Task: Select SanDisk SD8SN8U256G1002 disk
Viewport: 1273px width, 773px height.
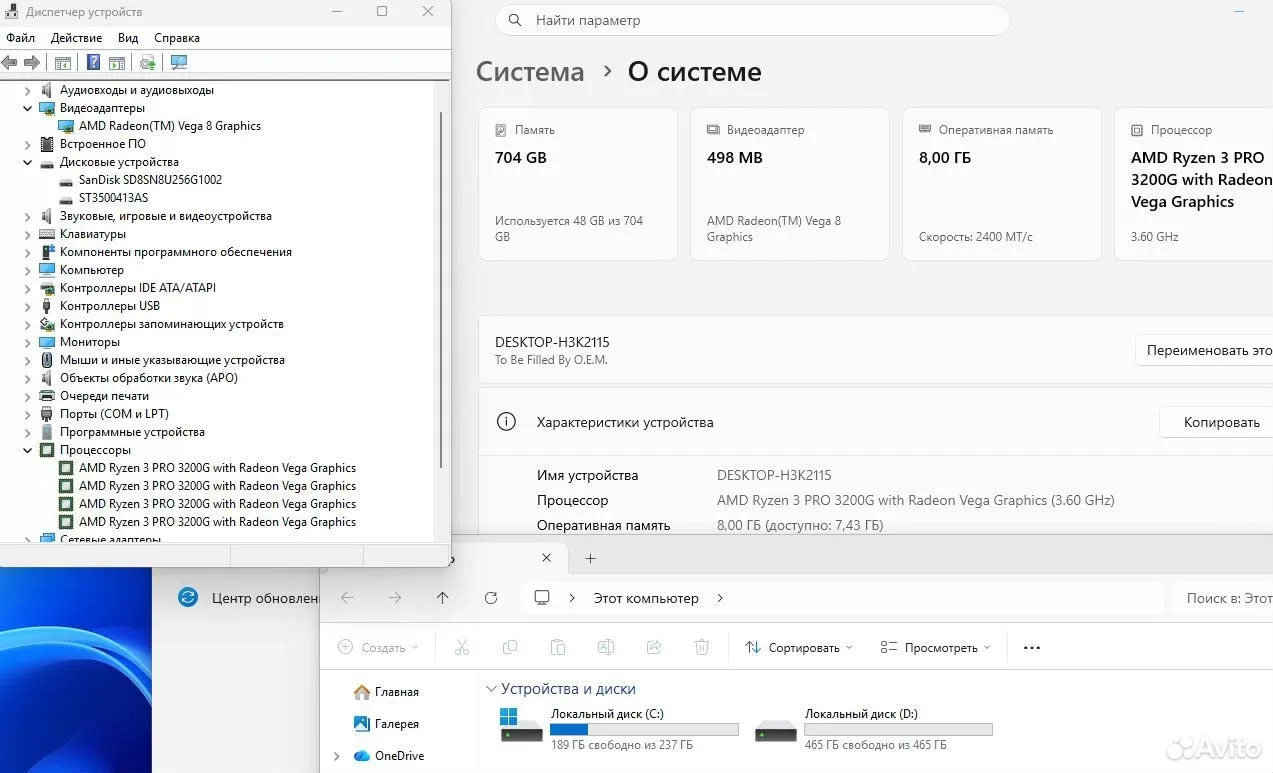Action: (150, 180)
